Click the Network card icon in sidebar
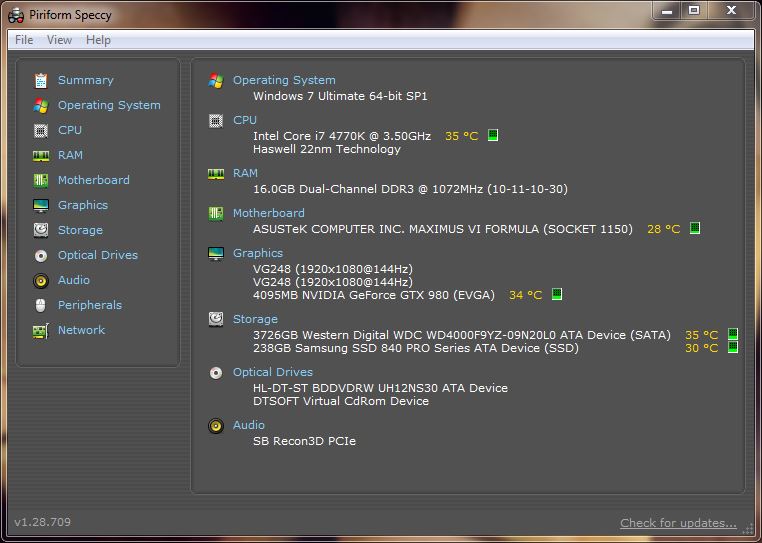This screenshot has height=543, width=762. (41, 331)
